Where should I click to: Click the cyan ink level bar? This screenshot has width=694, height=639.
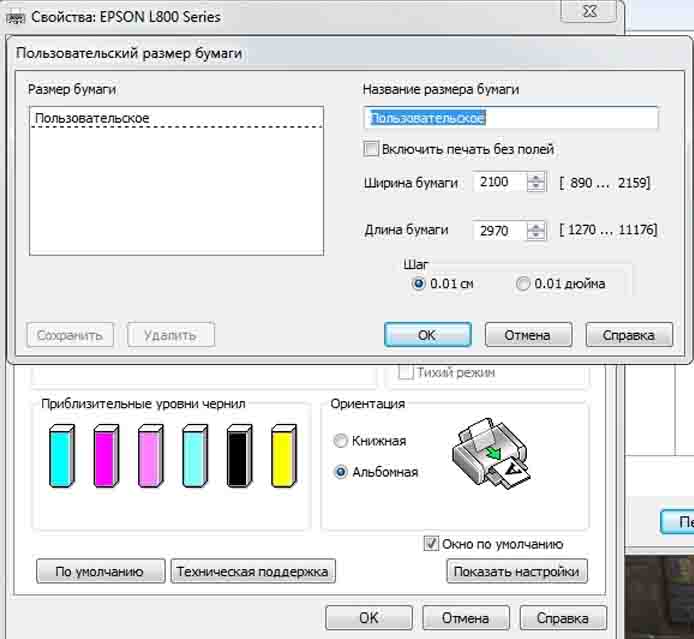[62, 456]
